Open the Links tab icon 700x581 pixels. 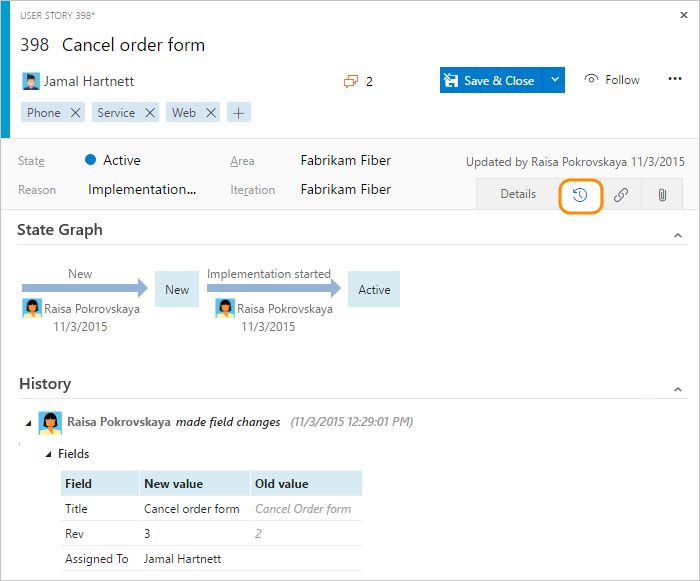point(621,195)
